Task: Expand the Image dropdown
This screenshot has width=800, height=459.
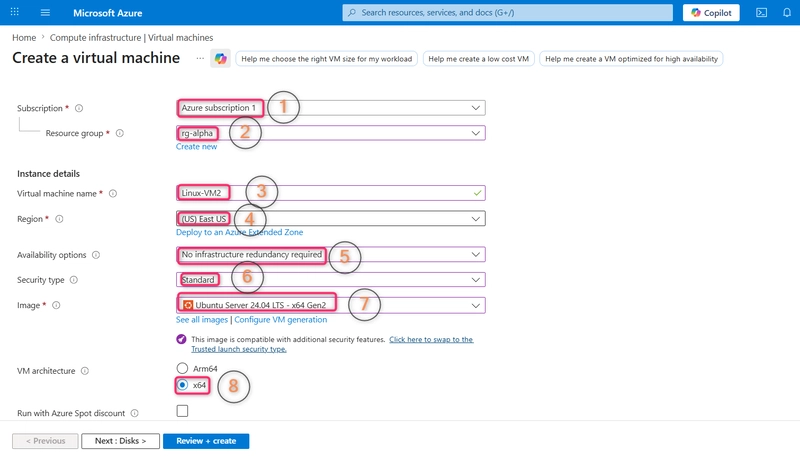Action: tap(331, 305)
